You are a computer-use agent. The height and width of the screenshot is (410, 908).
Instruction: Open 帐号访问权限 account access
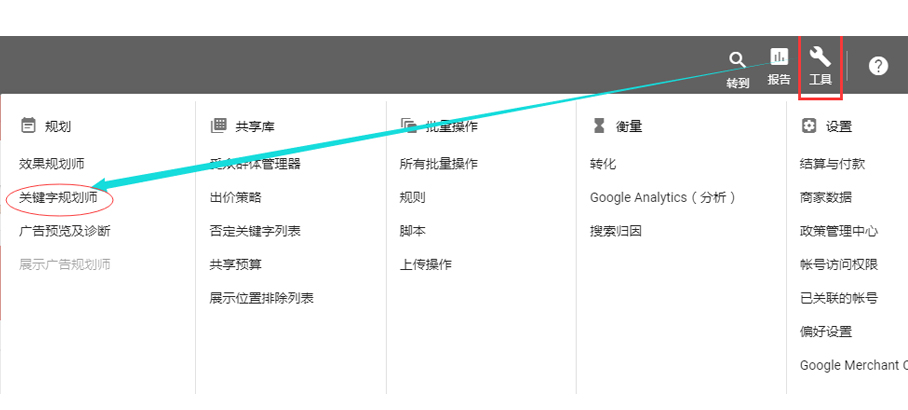click(839, 265)
